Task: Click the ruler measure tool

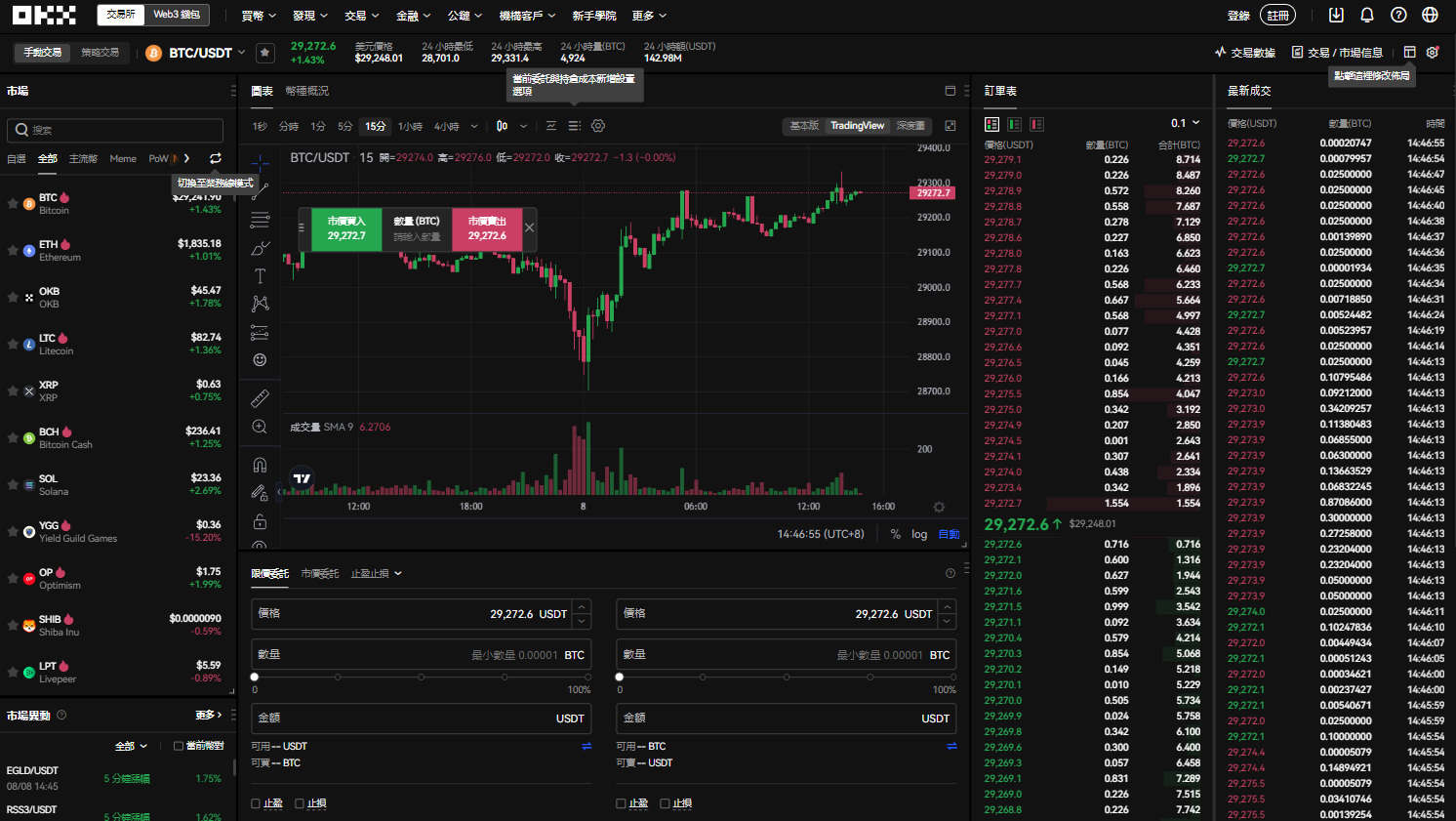Action: pyautogui.click(x=260, y=398)
